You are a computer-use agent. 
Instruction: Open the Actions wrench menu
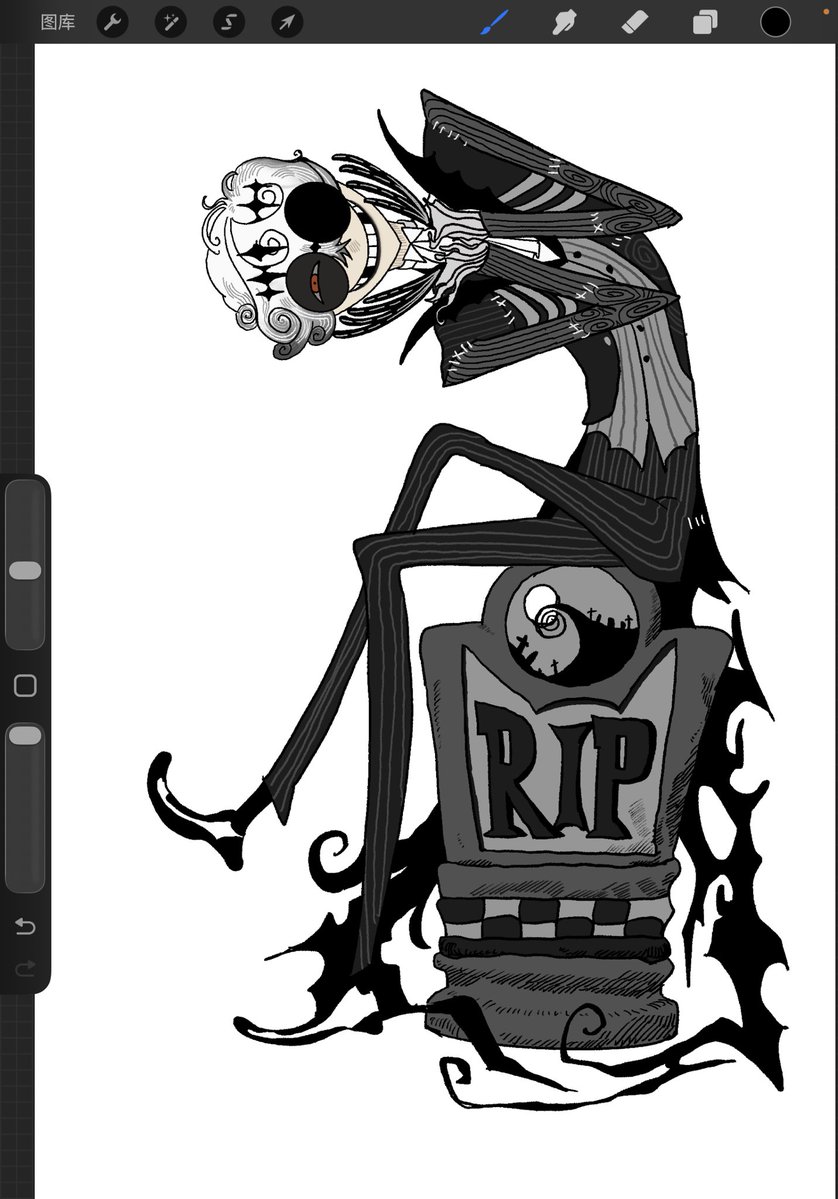(x=112, y=22)
